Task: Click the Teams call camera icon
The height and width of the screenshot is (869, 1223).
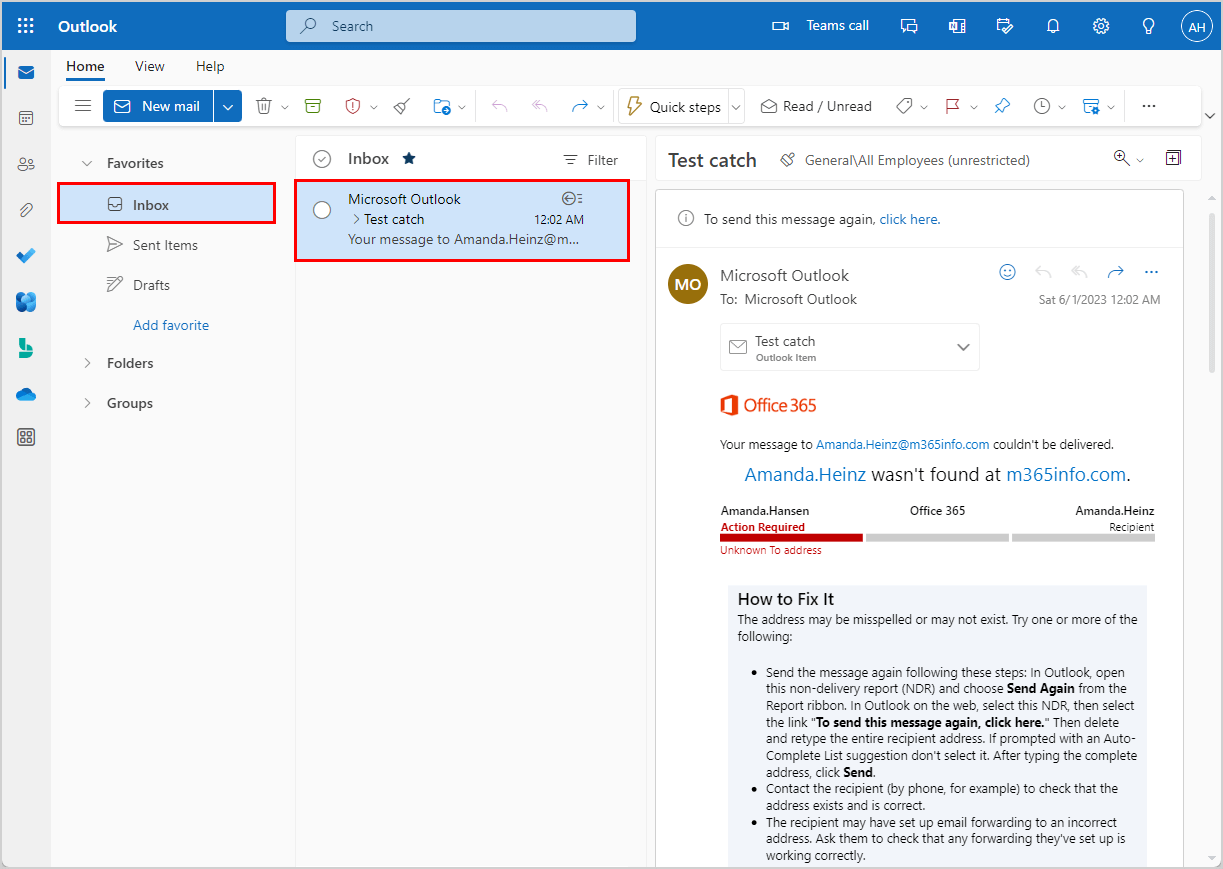Action: pos(781,26)
